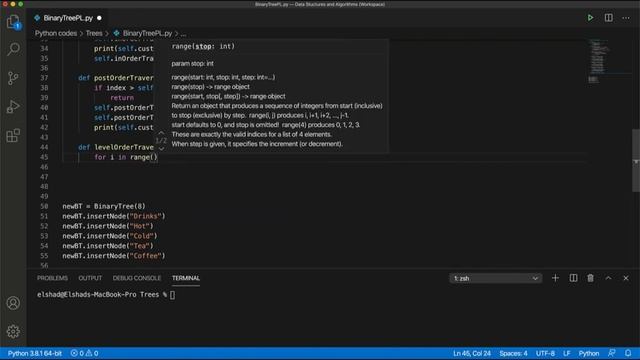This screenshot has height=360, width=640.
Task: Switch to the OUTPUT tab
Action: [90, 278]
